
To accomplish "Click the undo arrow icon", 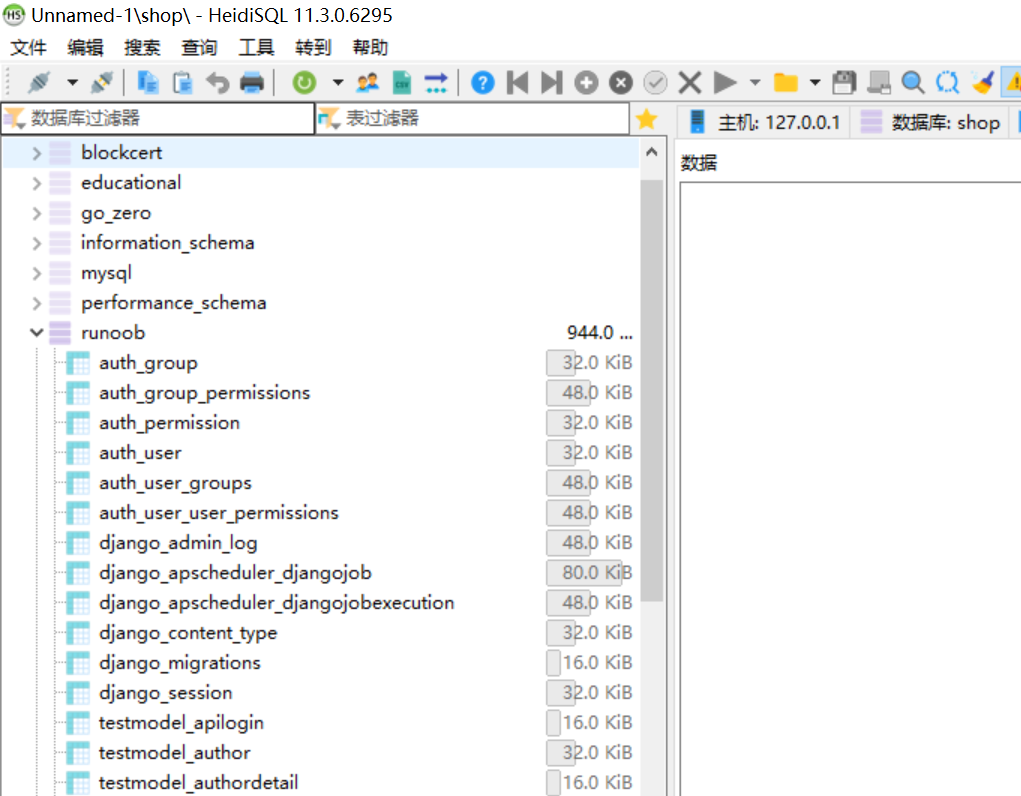I will coord(217,83).
